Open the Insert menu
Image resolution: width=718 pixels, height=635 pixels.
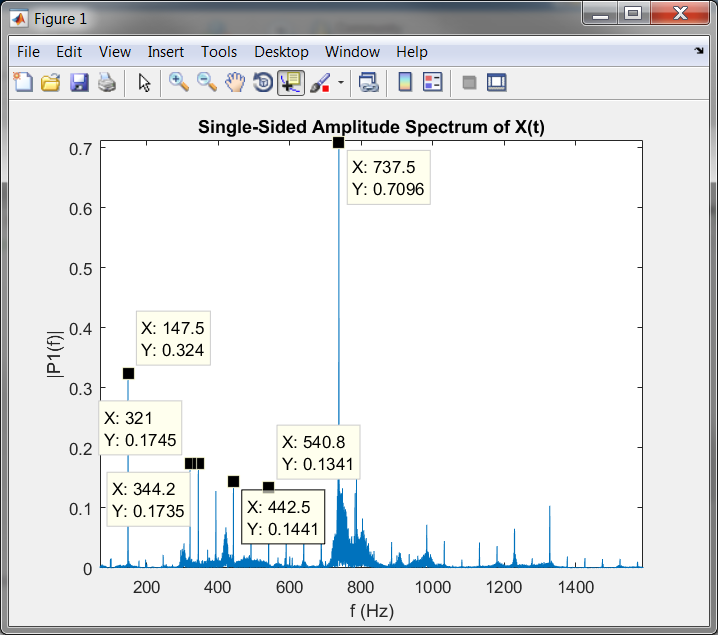pyautogui.click(x=166, y=52)
